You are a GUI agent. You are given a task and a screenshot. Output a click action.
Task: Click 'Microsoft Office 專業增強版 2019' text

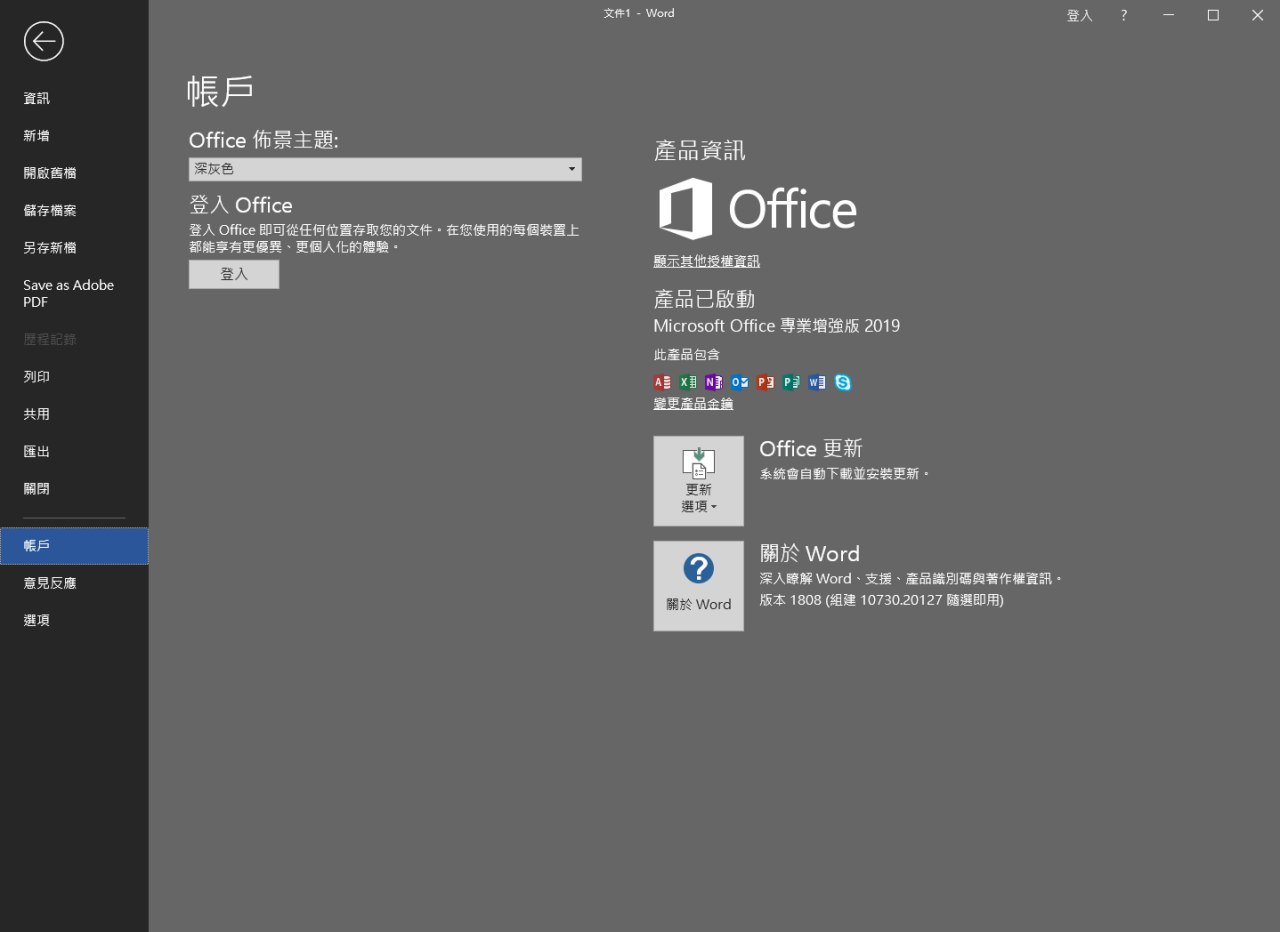[777, 326]
